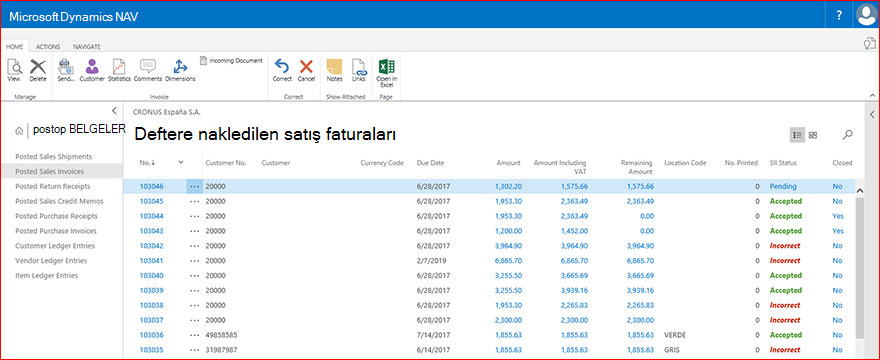Select the NAVIGATE ribbon tab

(87, 47)
